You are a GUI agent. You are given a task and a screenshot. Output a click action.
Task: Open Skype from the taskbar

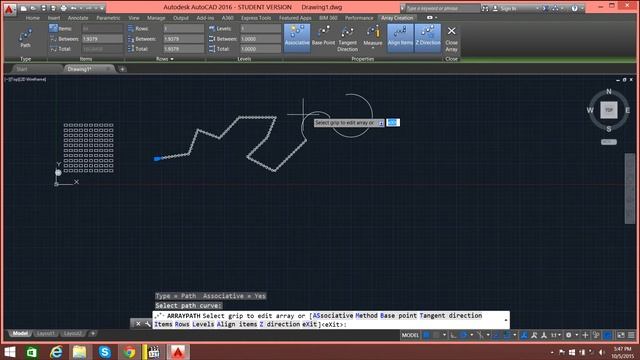(105, 352)
